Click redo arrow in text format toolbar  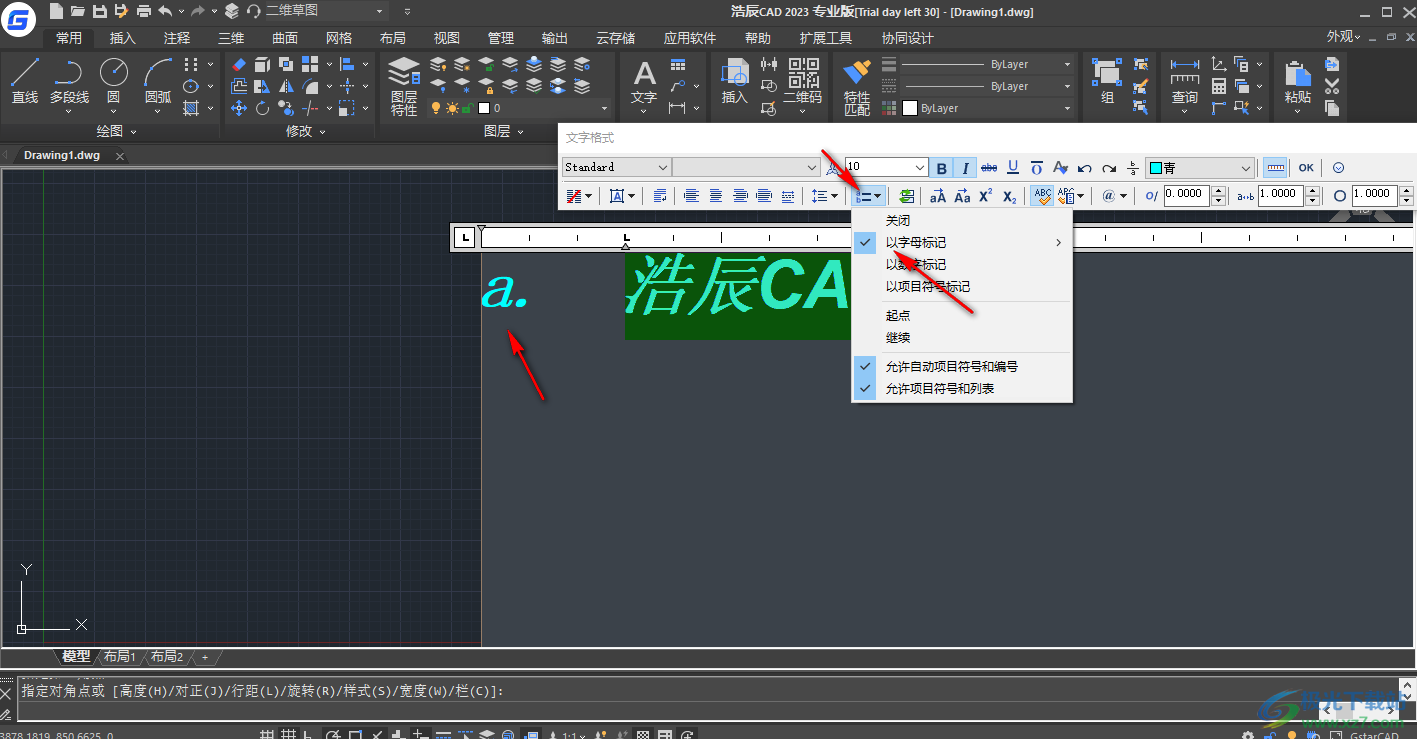click(x=1109, y=168)
